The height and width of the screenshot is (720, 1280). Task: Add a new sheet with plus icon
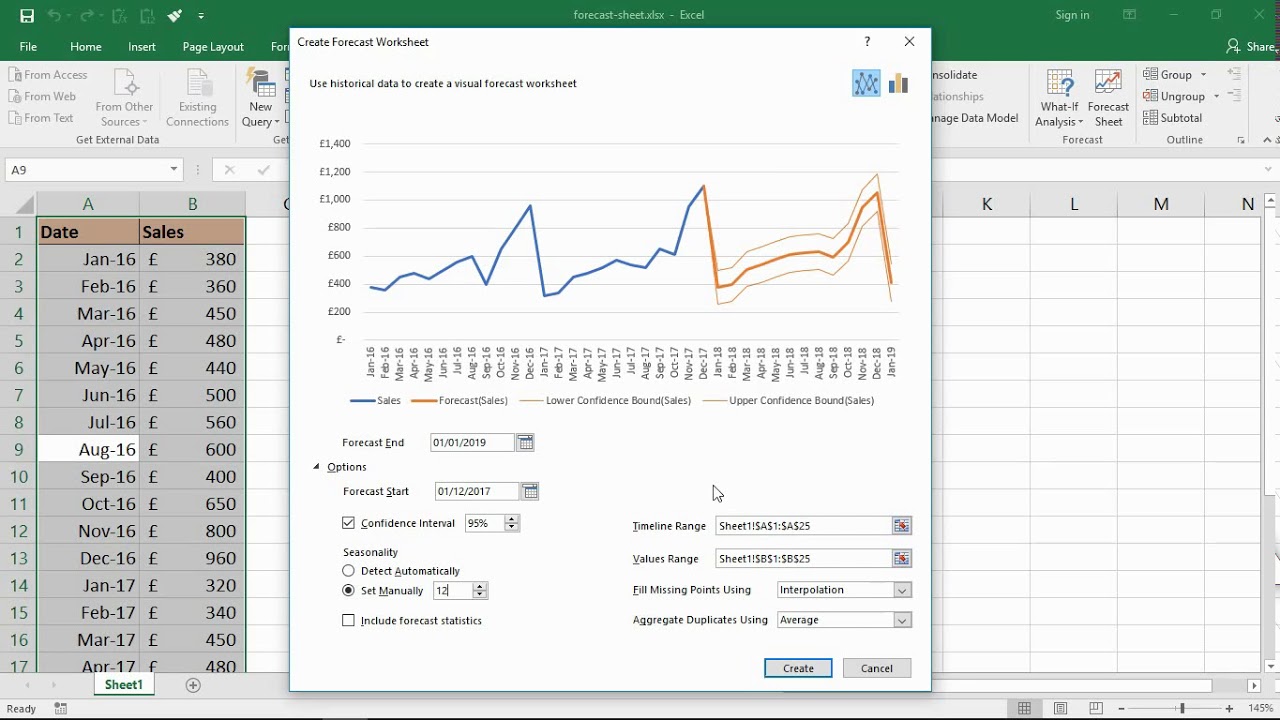pyautogui.click(x=193, y=685)
